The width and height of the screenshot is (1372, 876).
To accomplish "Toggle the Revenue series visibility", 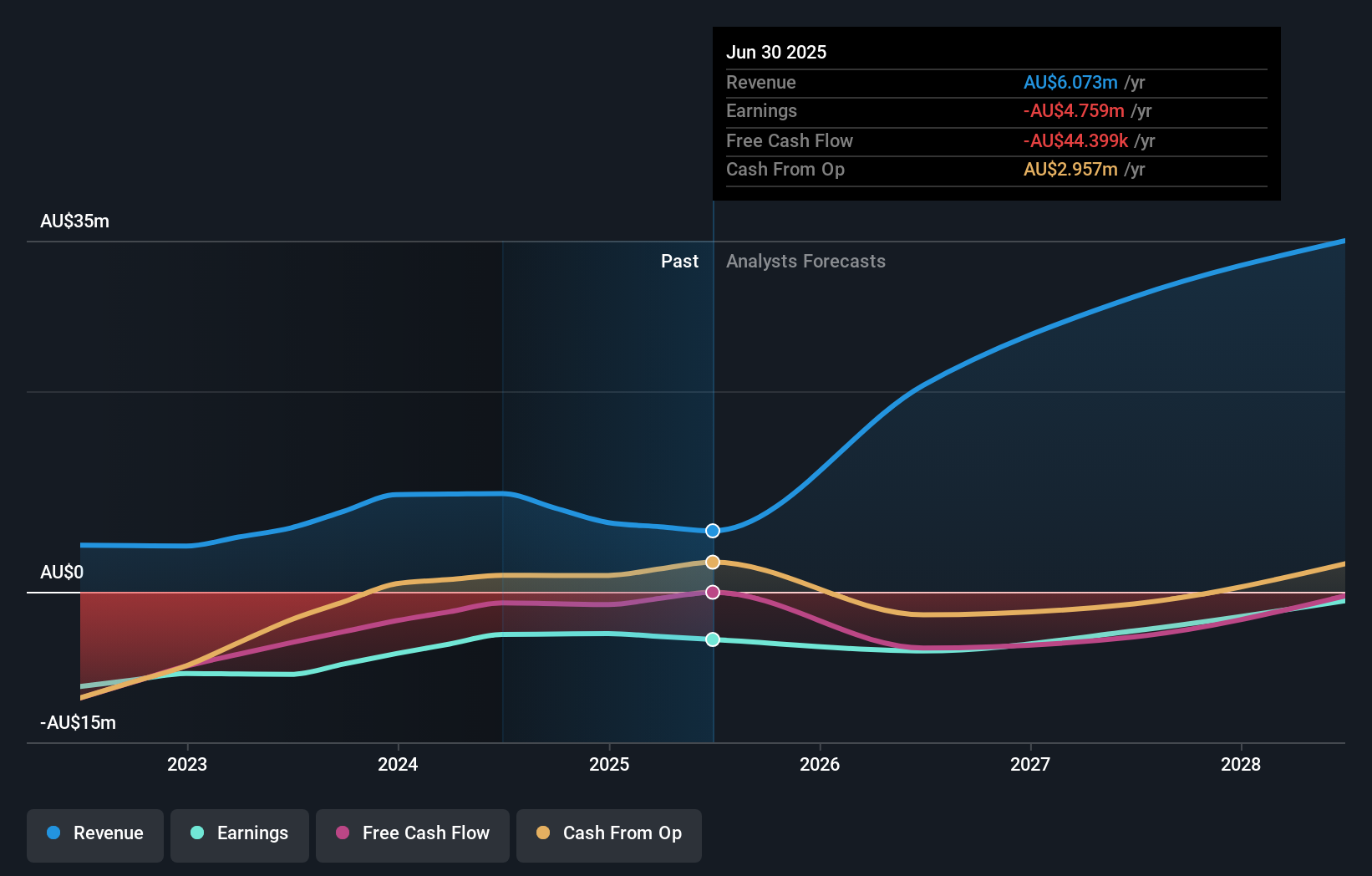I will click(94, 833).
